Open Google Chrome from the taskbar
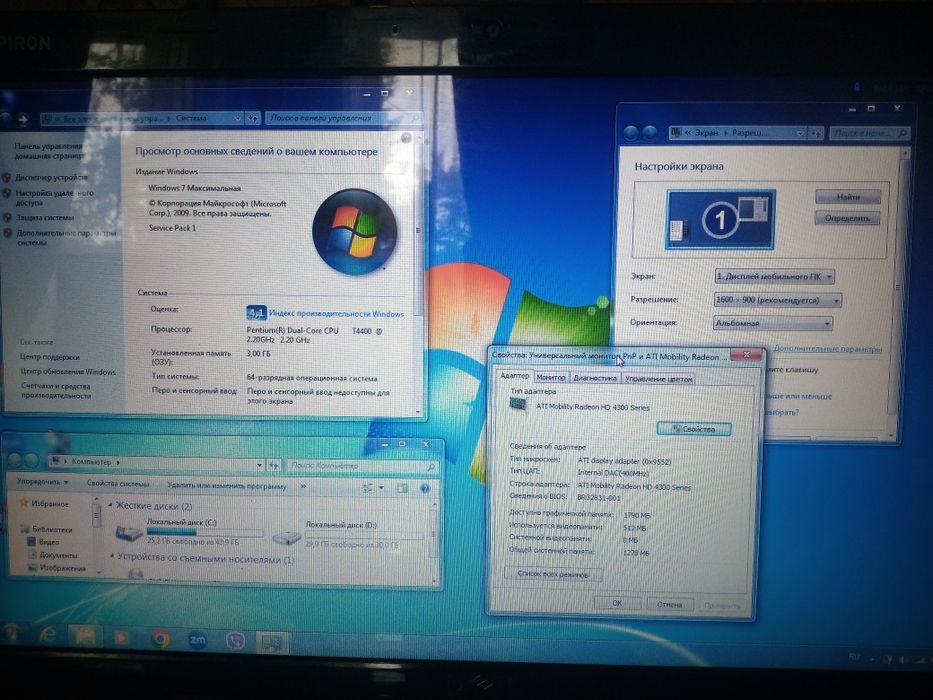Viewport: 933px width, 700px height. point(159,639)
